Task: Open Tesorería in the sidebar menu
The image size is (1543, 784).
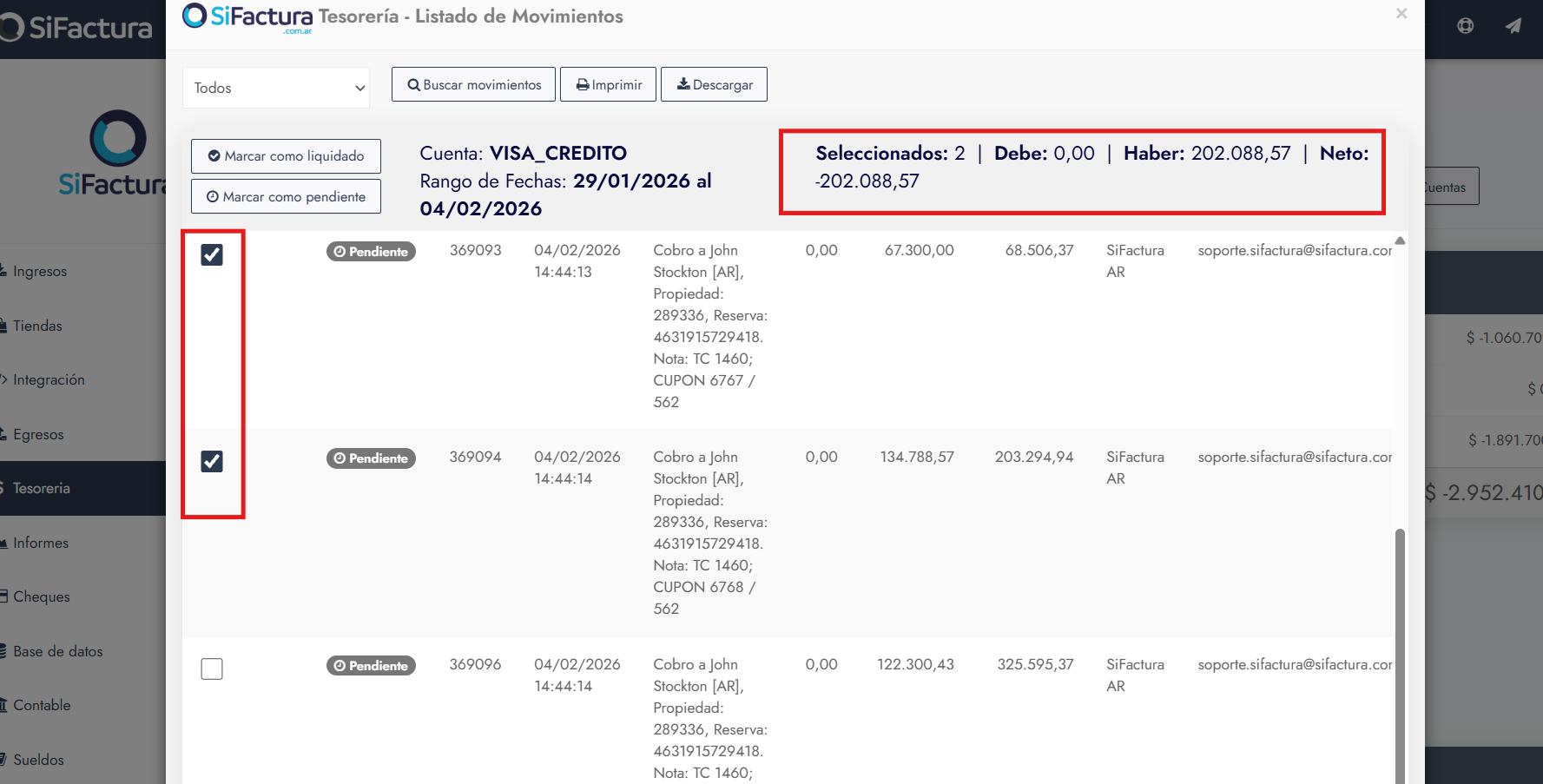Action: click(x=42, y=488)
